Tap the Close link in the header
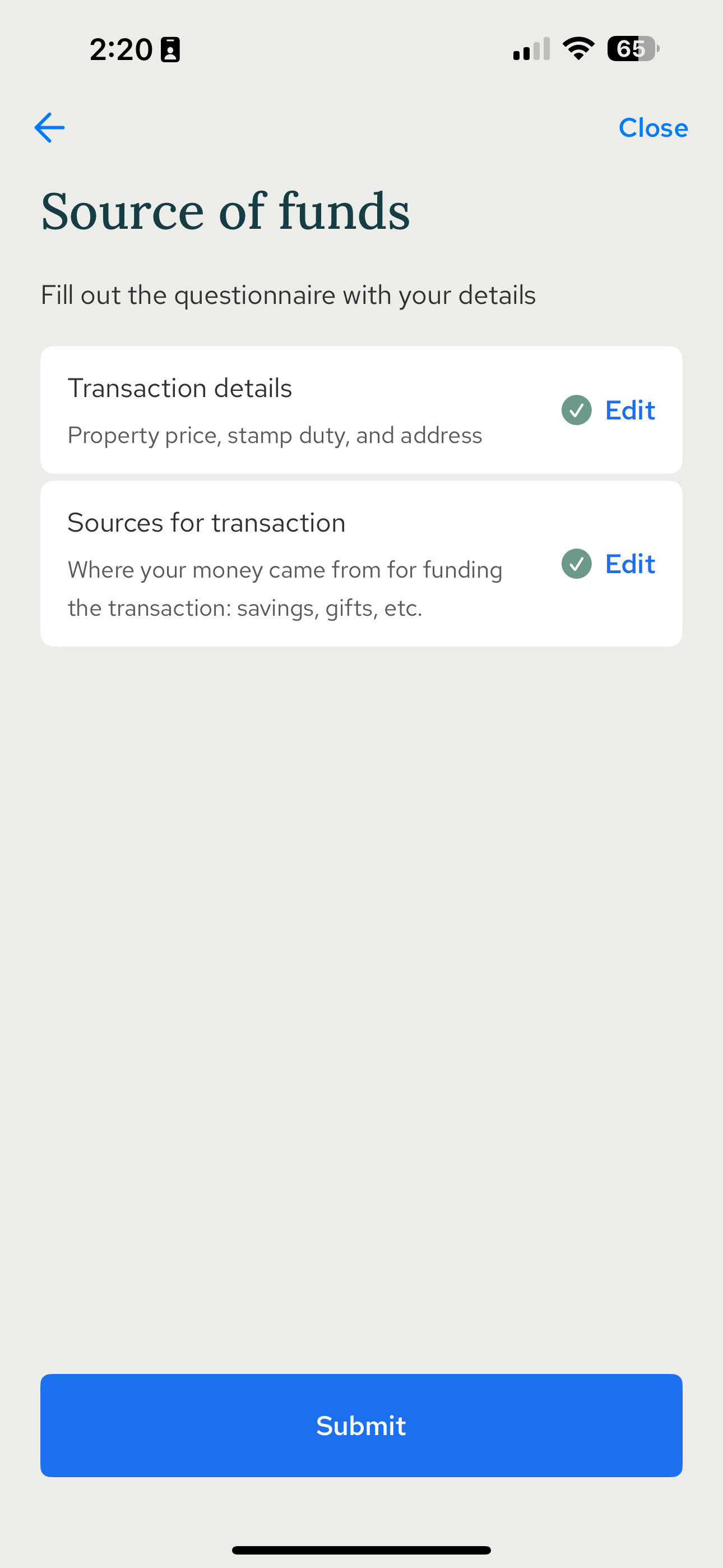Screen dimensions: 723x1568 [653, 128]
